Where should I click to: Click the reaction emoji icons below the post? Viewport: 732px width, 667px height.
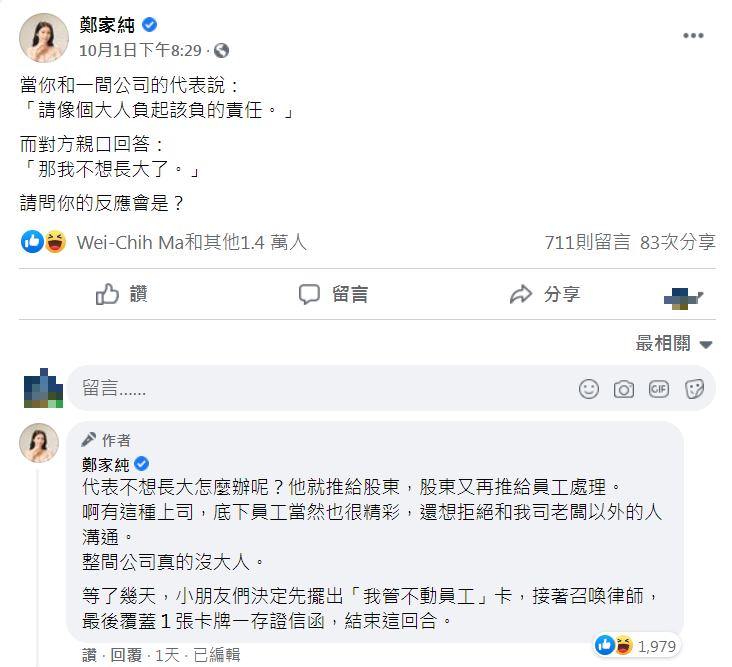coord(44,242)
